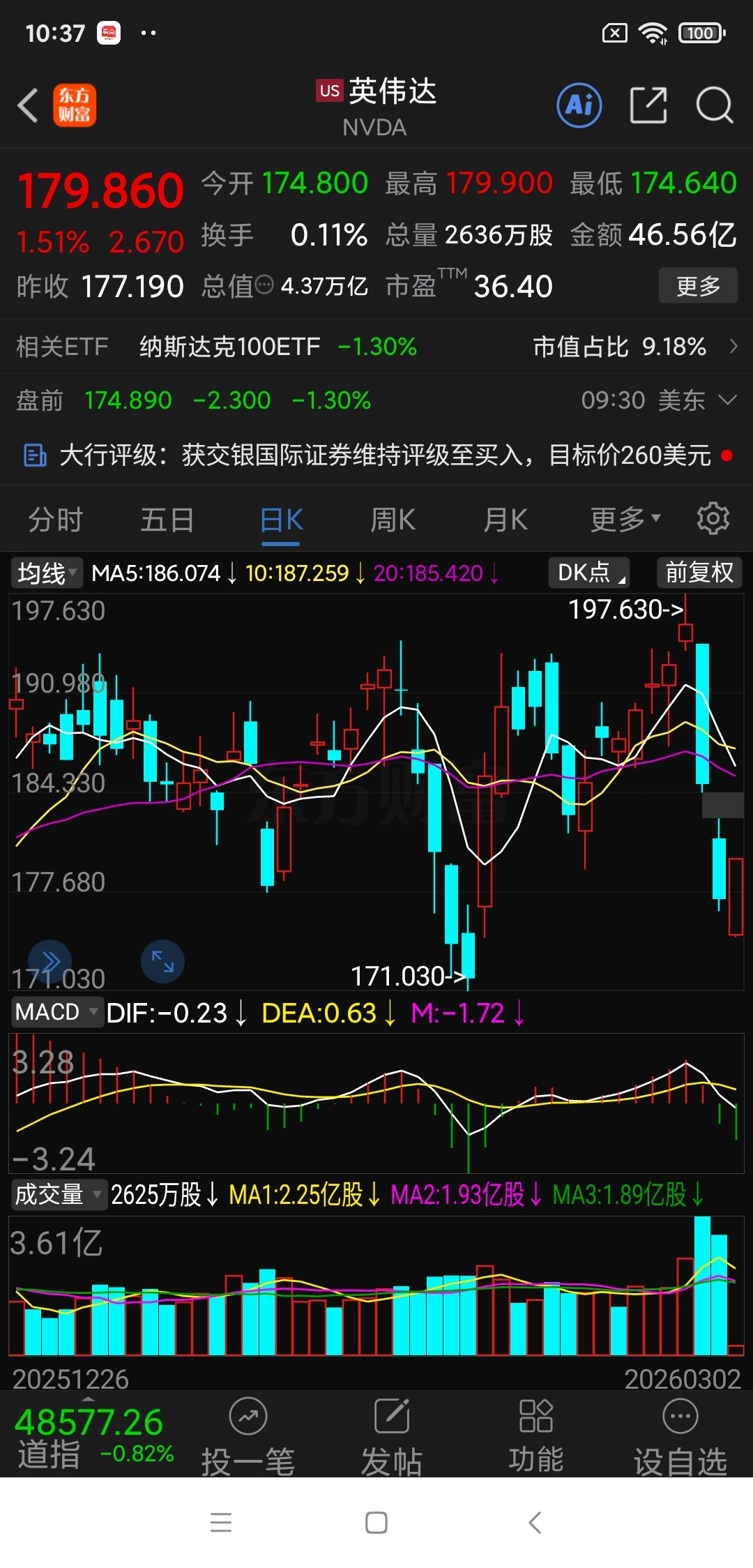The width and height of the screenshot is (753, 1568).
Task: Tap the 市值占比 9.18% text
Action: coord(620,347)
